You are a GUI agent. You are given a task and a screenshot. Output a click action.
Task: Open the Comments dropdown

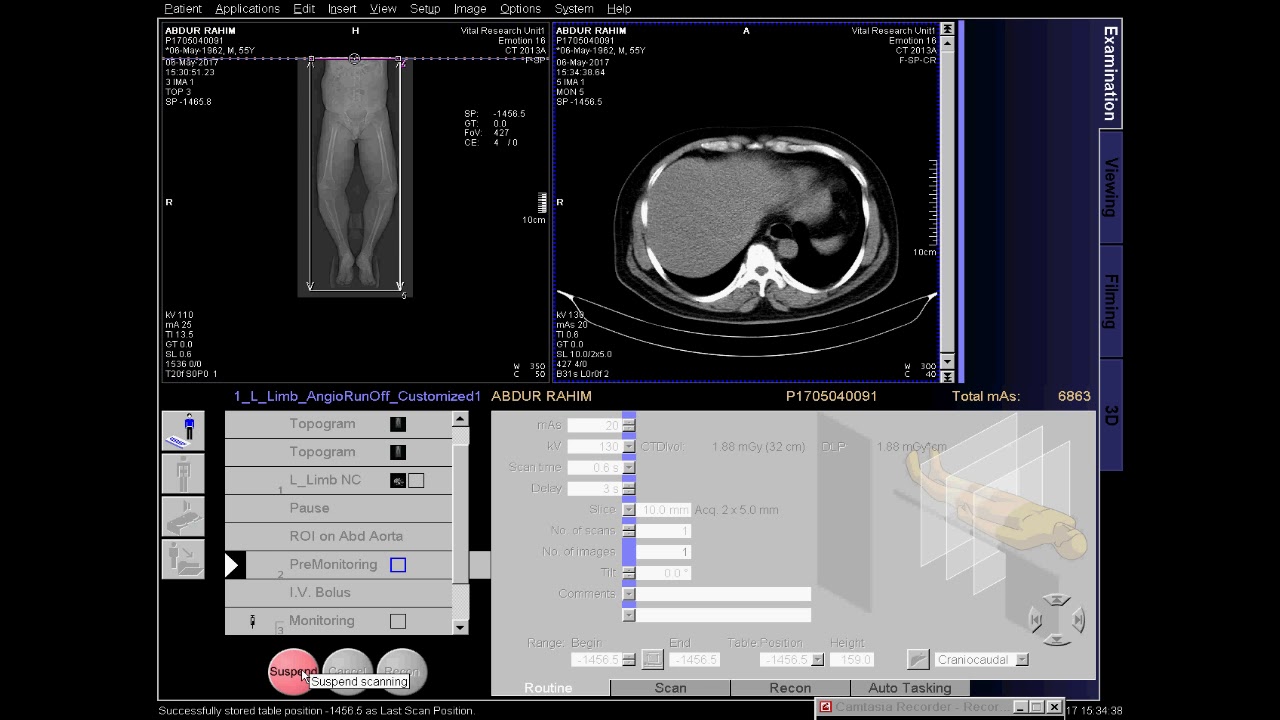coord(628,593)
